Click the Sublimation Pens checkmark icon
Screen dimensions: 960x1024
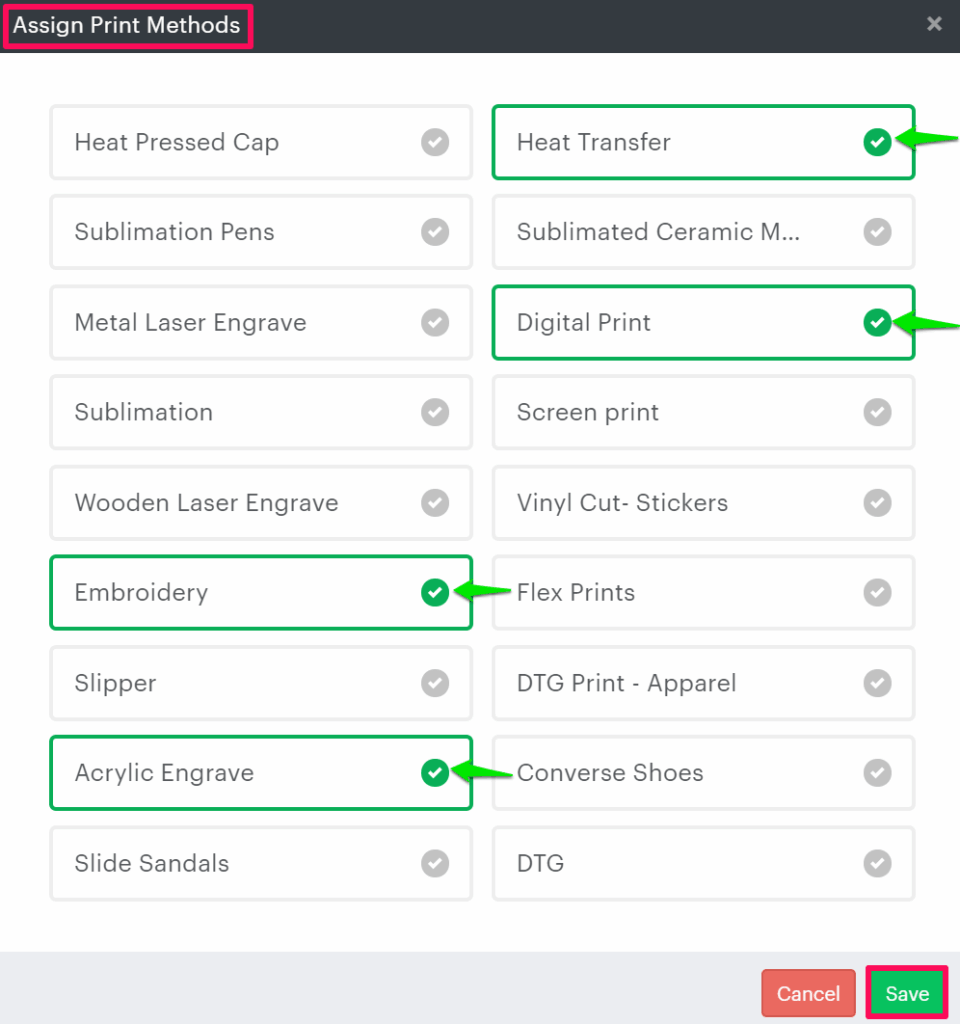click(435, 232)
